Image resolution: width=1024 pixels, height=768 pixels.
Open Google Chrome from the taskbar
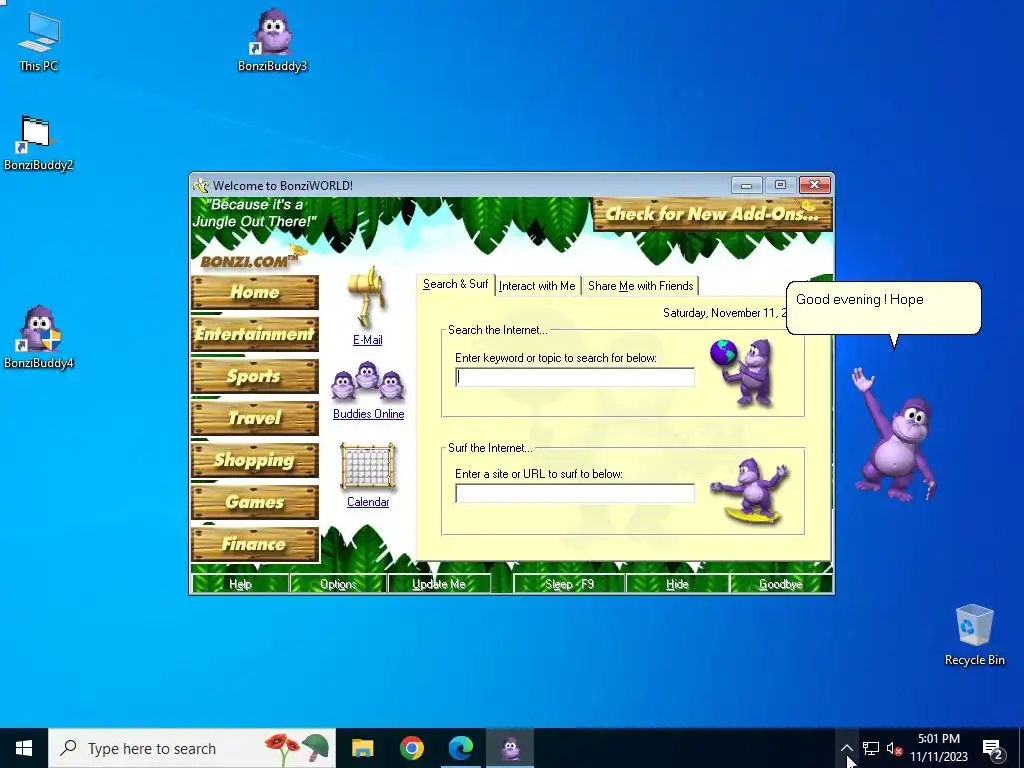point(411,748)
